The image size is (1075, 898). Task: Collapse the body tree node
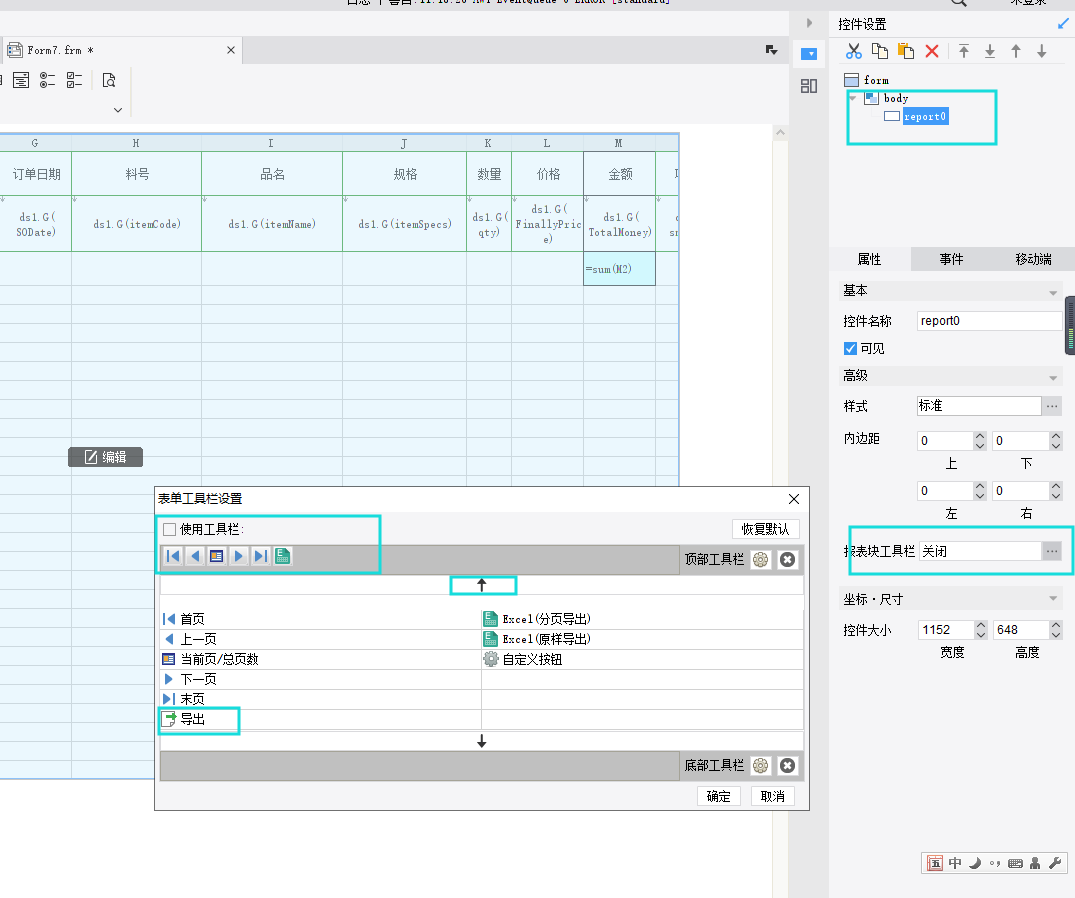tap(853, 98)
